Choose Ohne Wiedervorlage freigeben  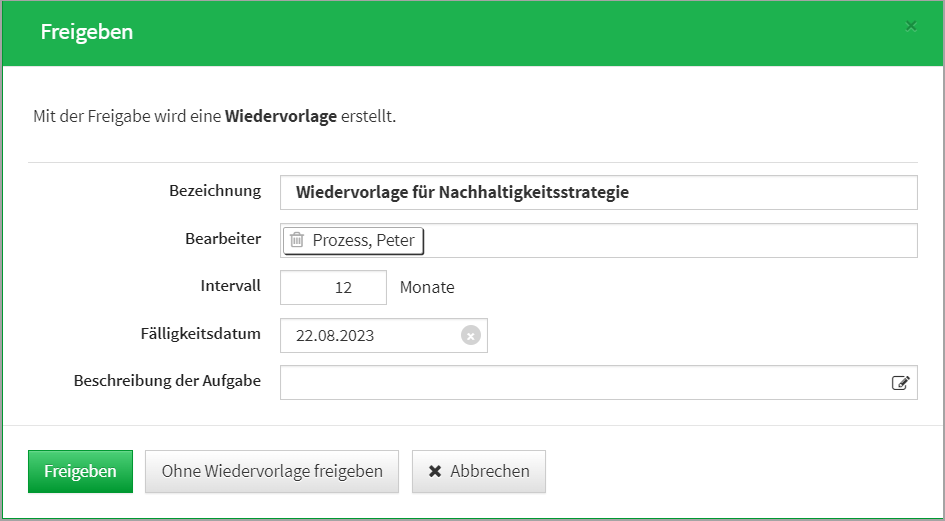pyautogui.click(x=272, y=471)
